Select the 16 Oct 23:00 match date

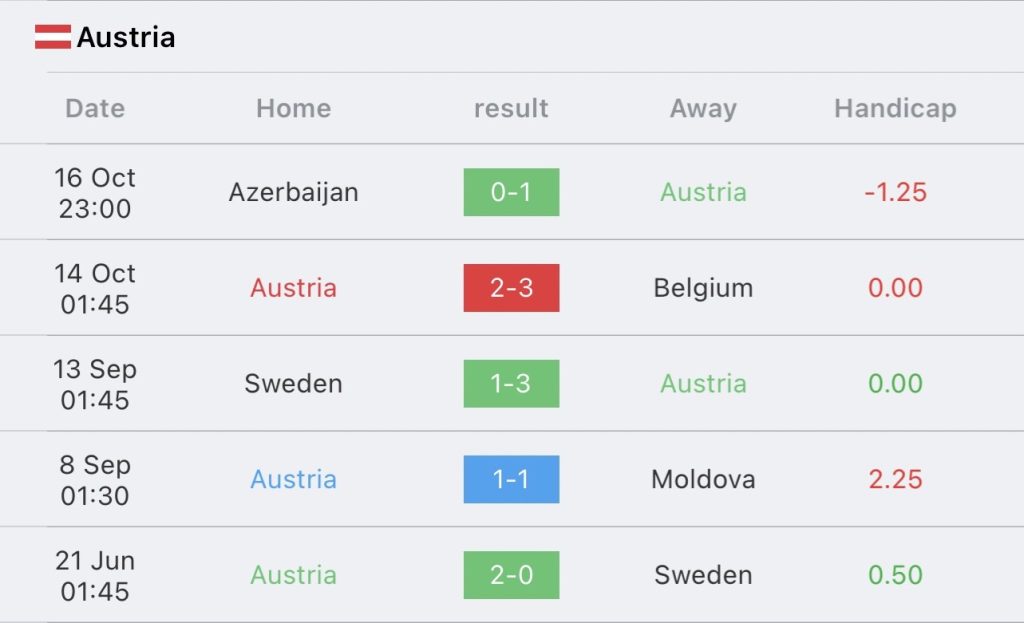click(x=95, y=193)
